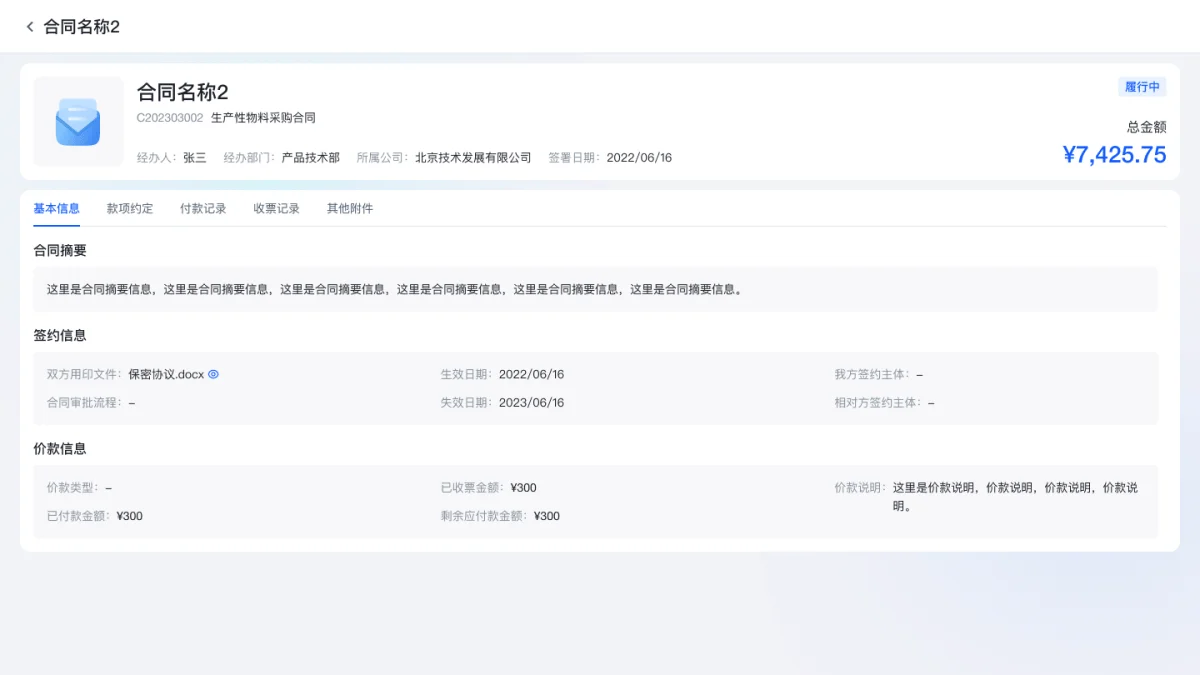Preview 保密协议.docx using the eye icon
Viewport: 1200px width, 675px height.
(x=213, y=375)
